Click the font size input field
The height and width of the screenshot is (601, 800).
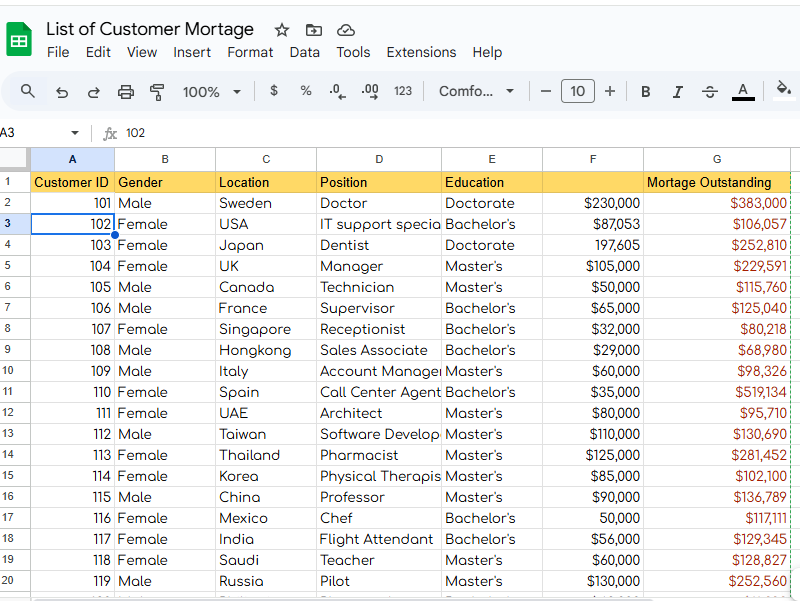(578, 92)
